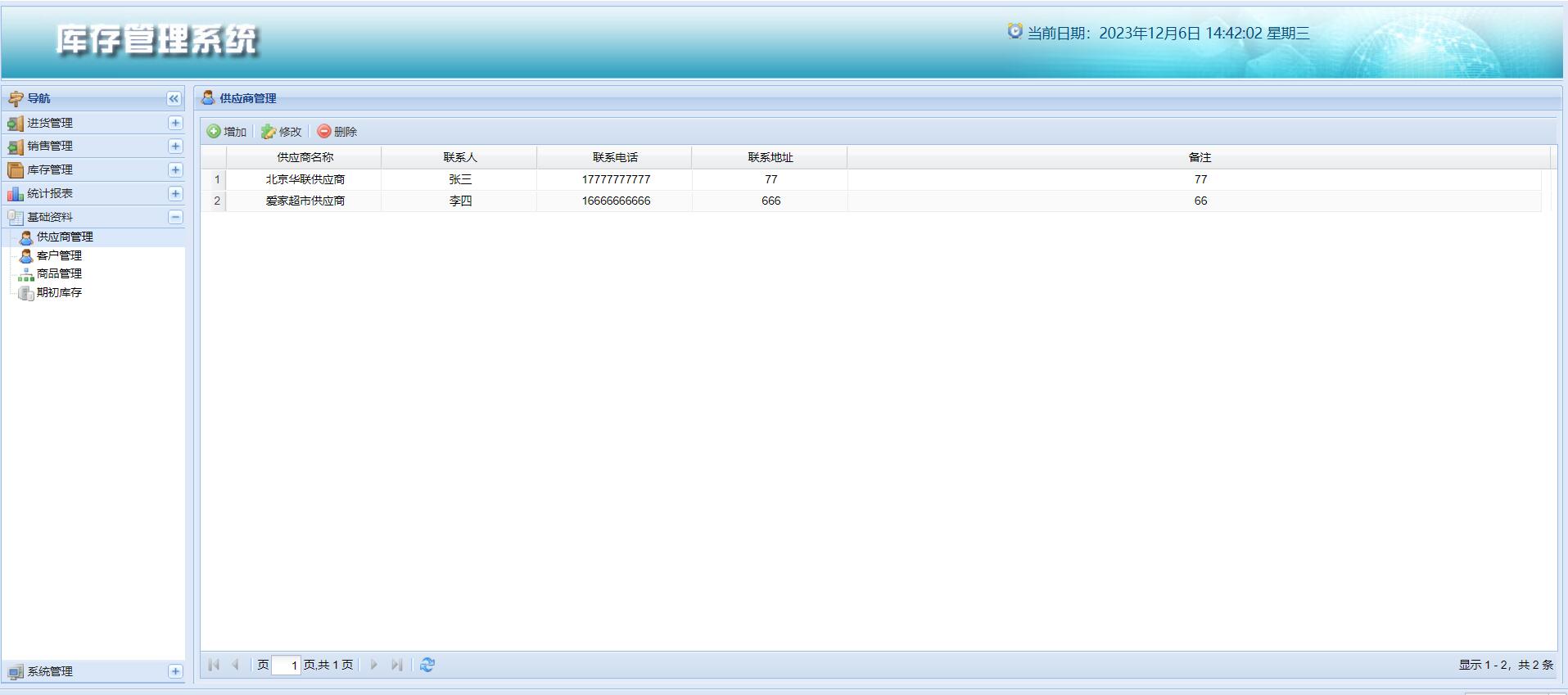Open the 库存管理 menu header
The image size is (1568, 695).
tap(93, 169)
